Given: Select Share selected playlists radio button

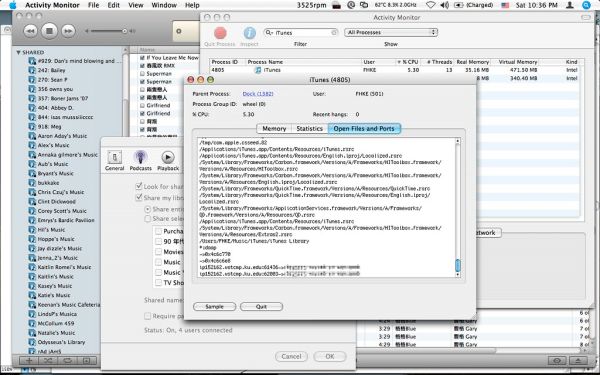Looking at the screenshot, I should (x=147, y=219).
